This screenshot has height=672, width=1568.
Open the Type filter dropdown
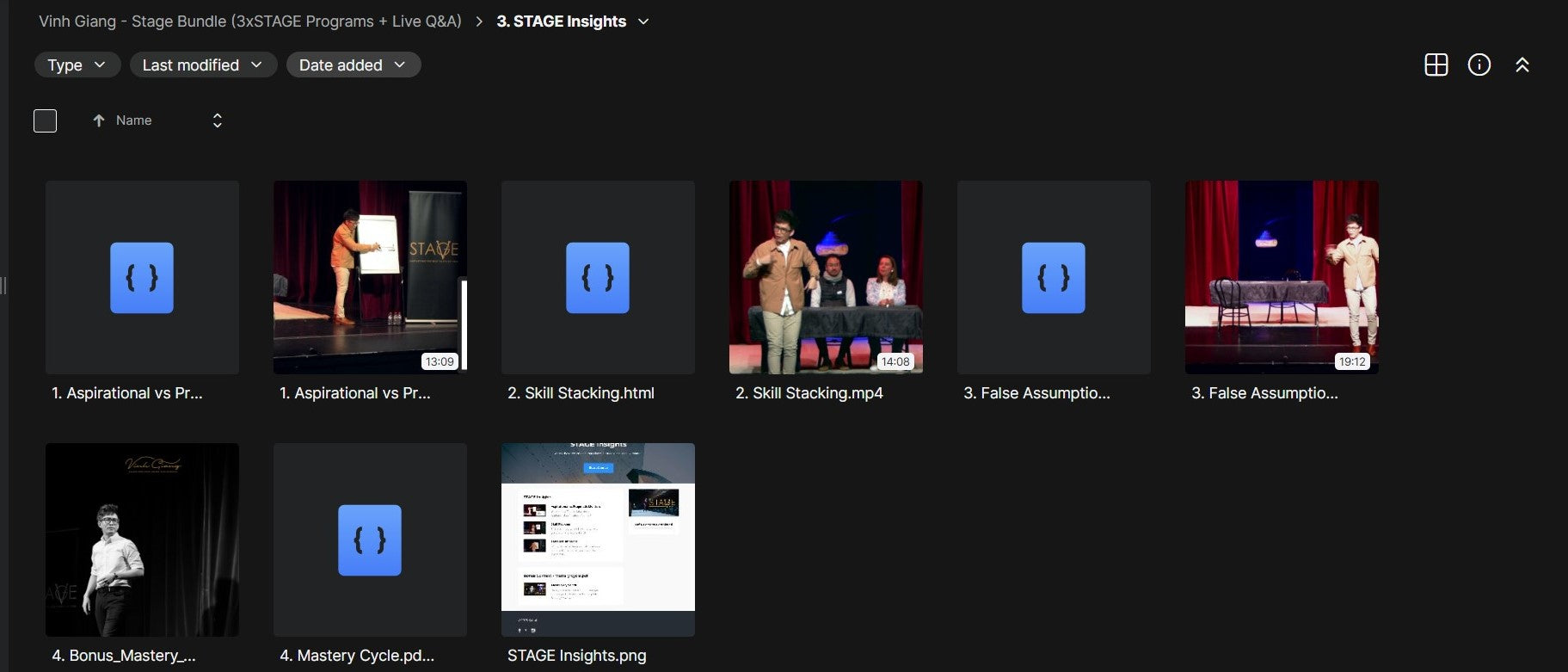tap(77, 65)
